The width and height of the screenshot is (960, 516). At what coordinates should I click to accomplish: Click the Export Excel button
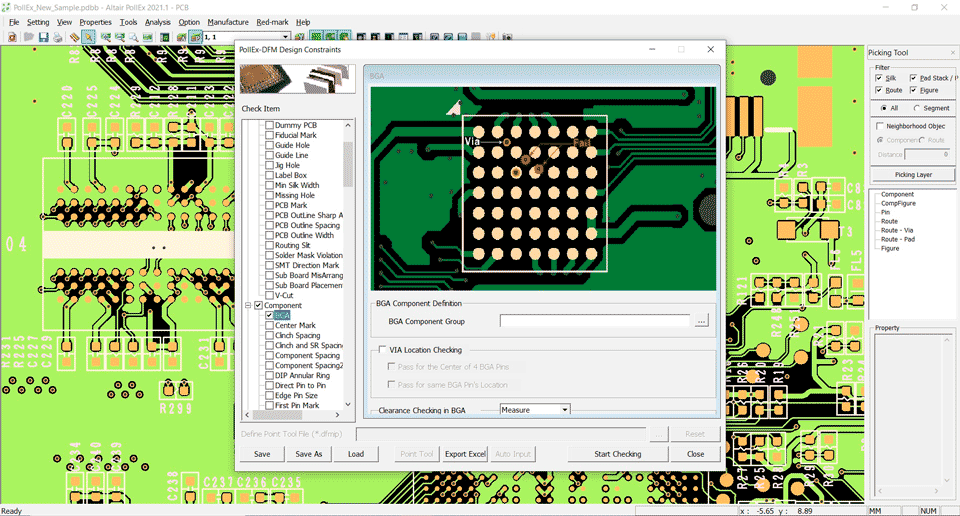(465, 454)
